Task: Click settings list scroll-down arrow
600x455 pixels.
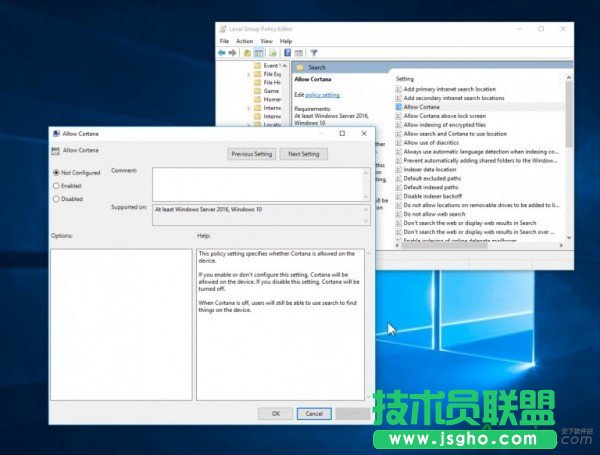Action: [569, 237]
